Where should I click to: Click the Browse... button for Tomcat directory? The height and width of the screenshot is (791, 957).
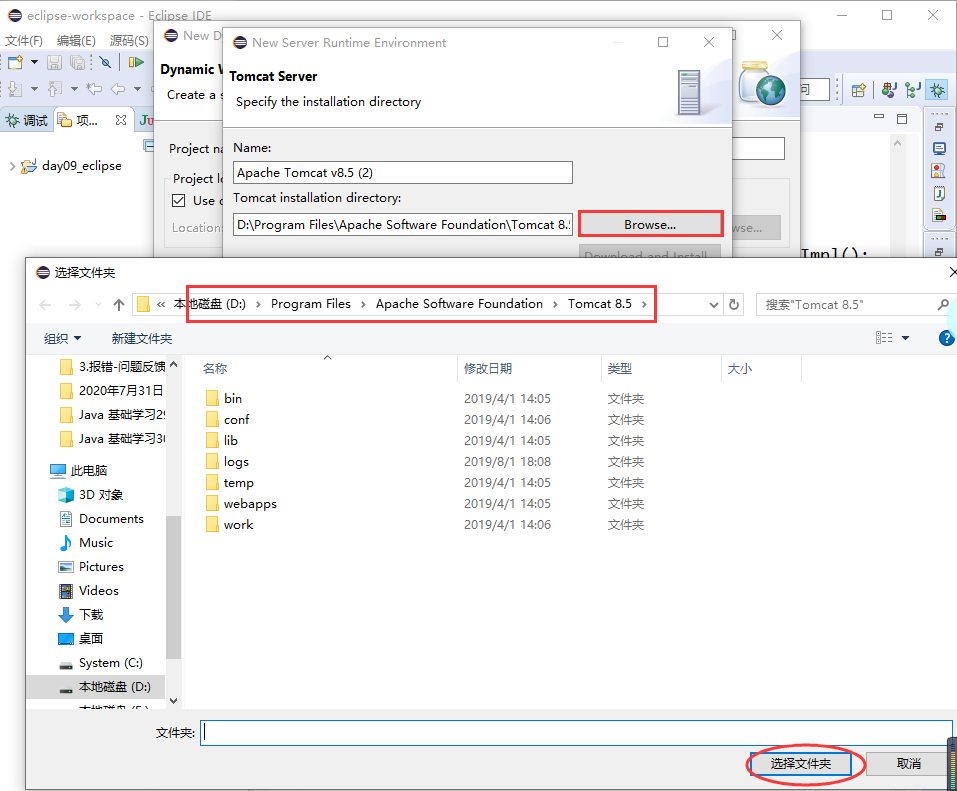(x=650, y=225)
